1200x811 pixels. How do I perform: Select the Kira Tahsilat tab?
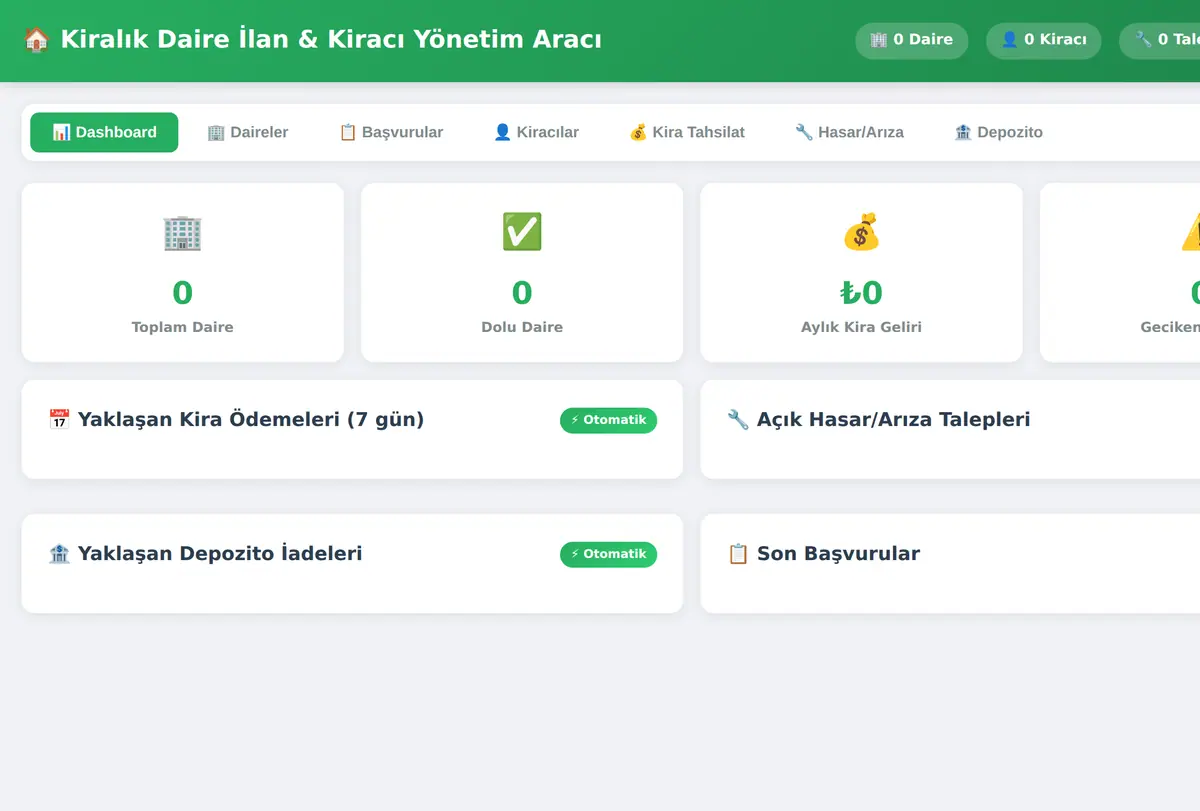[686, 132]
